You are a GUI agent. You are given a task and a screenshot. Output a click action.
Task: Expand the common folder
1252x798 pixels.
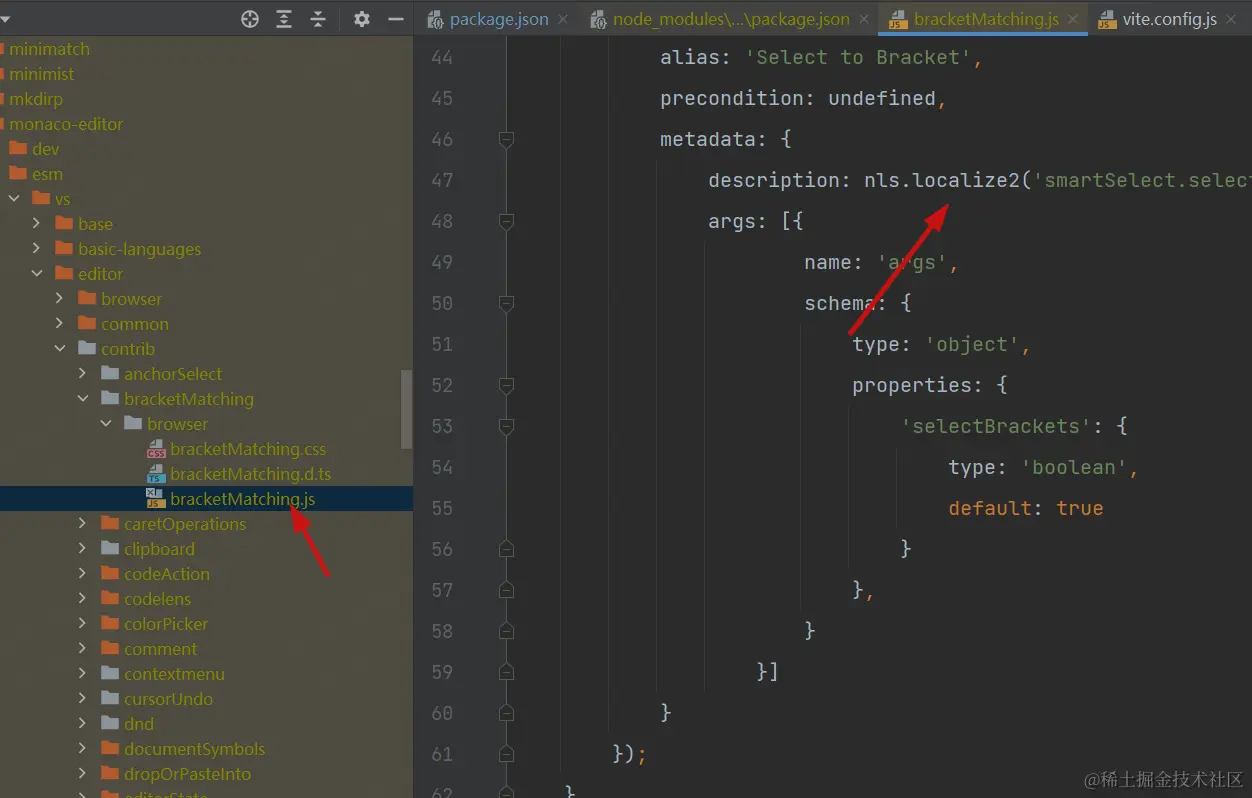[60, 324]
